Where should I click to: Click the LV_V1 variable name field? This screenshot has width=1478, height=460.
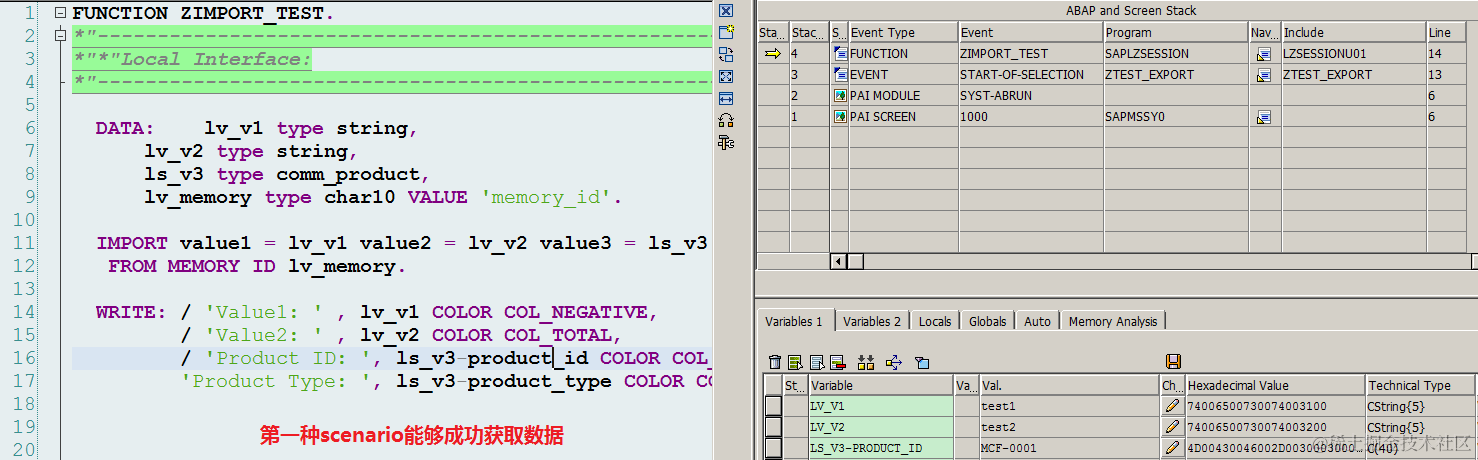click(880, 406)
